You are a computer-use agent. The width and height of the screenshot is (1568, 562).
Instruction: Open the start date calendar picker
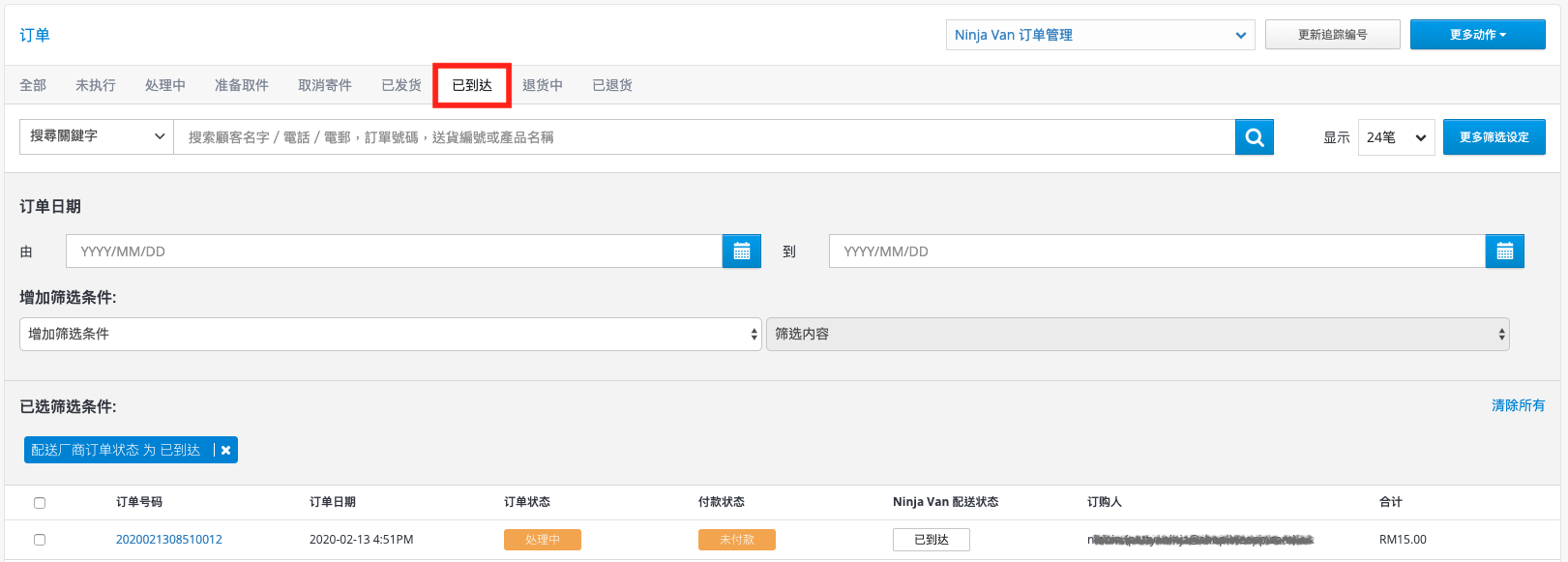coord(742,251)
